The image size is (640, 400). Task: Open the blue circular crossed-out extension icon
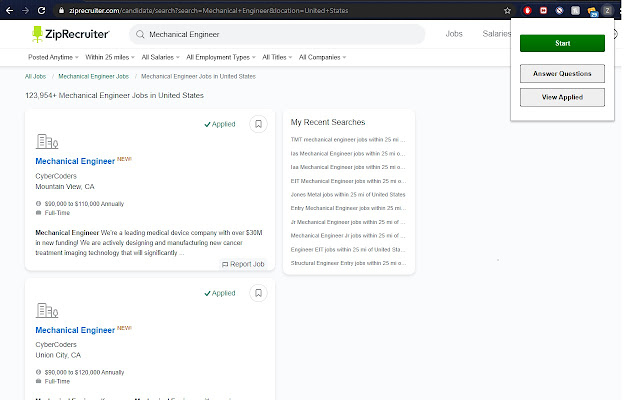coord(559,11)
